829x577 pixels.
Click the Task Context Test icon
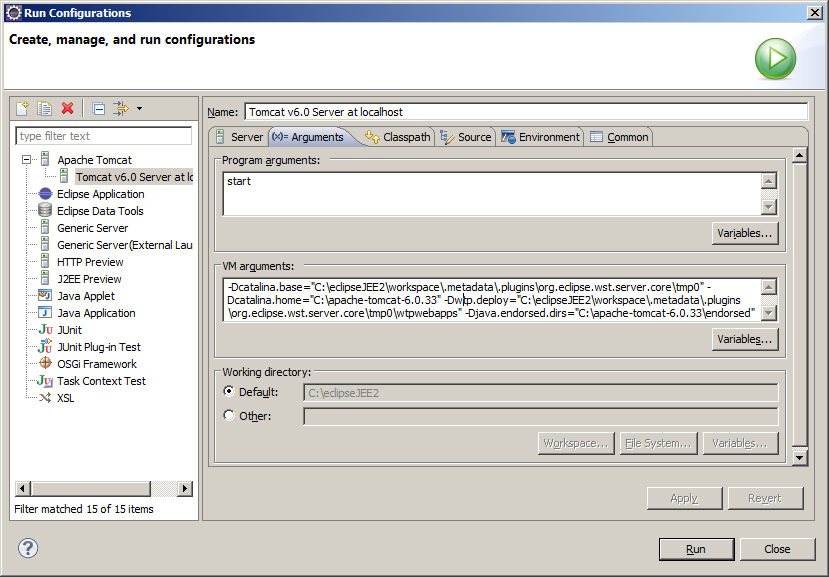coord(45,381)
